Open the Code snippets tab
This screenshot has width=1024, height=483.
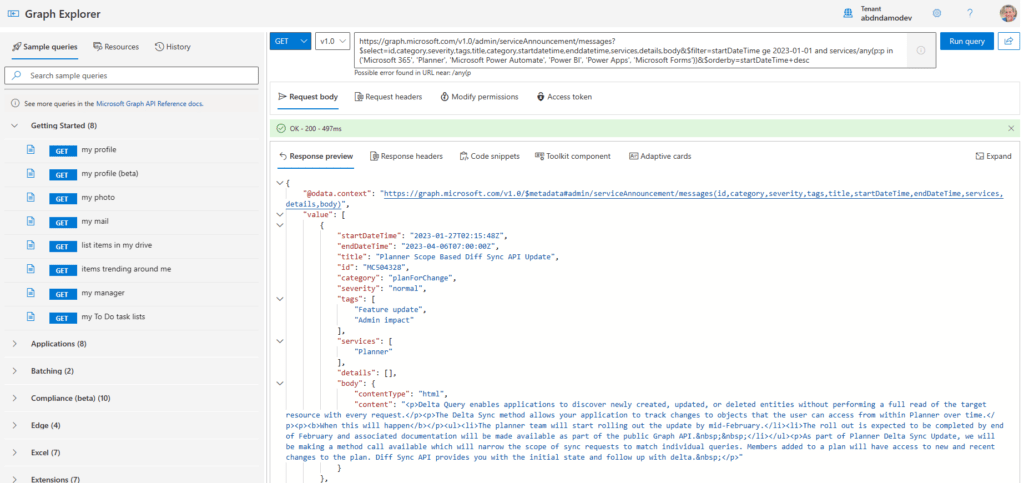[x=490, y=156]
